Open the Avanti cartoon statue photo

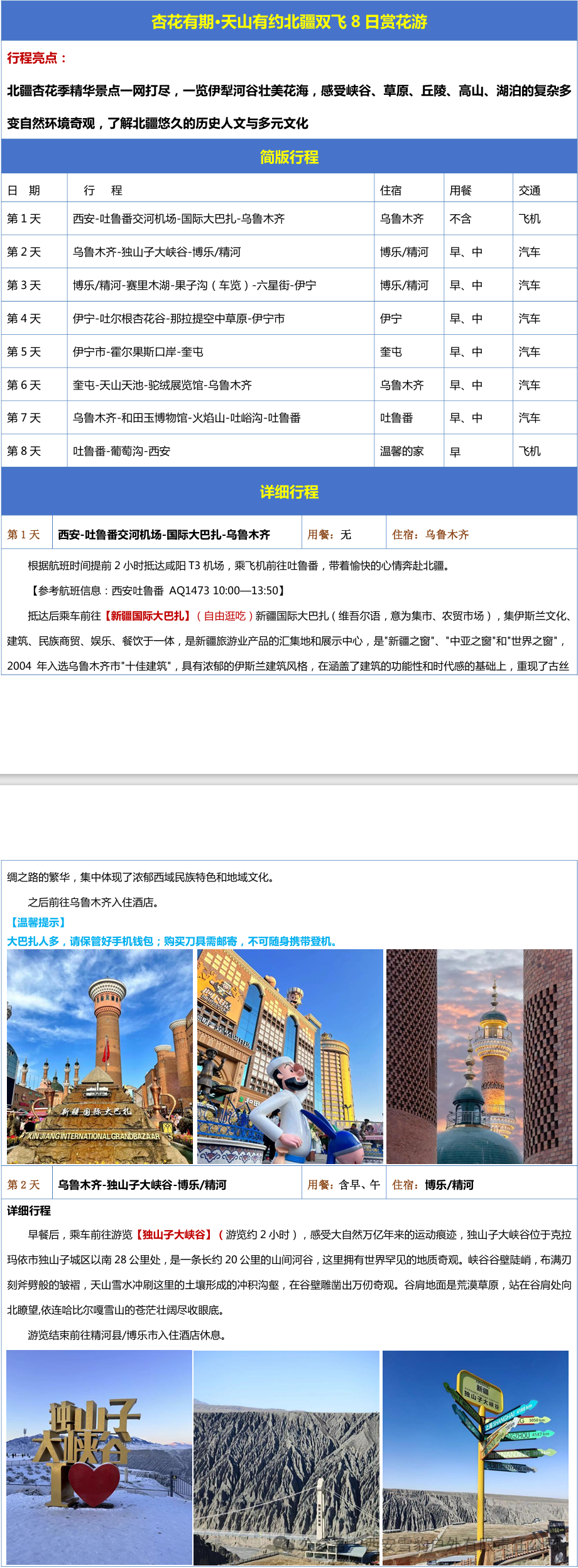290,1057
